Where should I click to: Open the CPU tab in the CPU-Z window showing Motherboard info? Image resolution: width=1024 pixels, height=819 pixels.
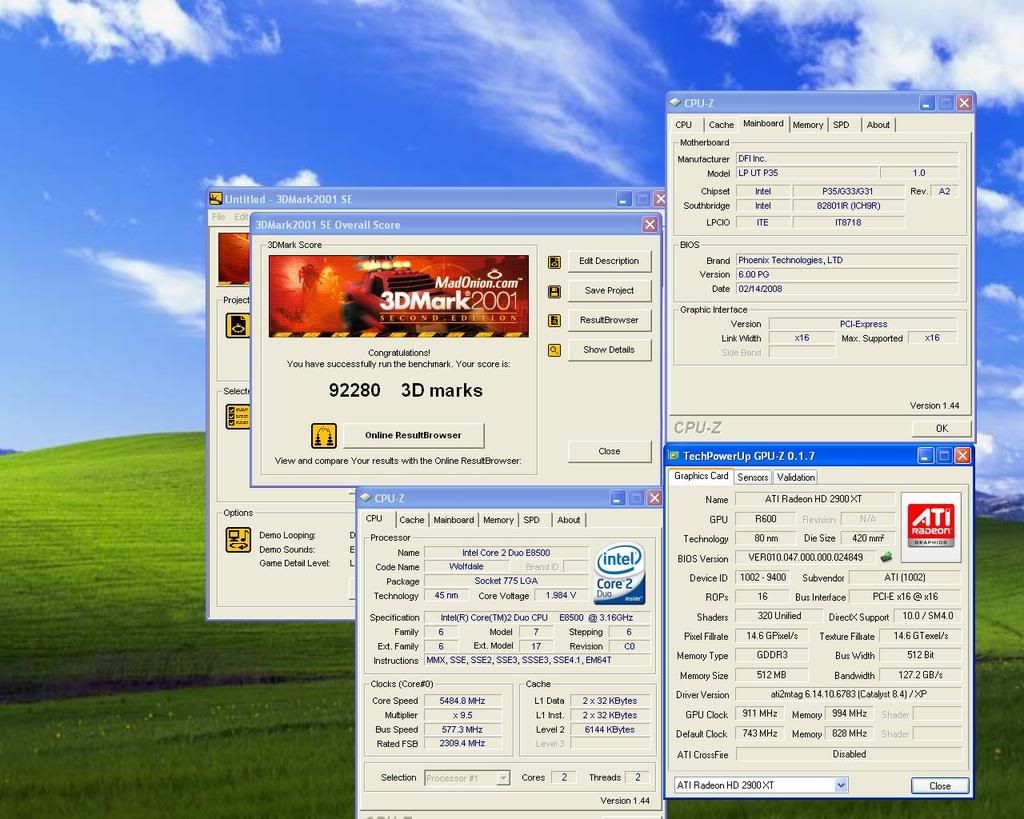pos(684,125)
